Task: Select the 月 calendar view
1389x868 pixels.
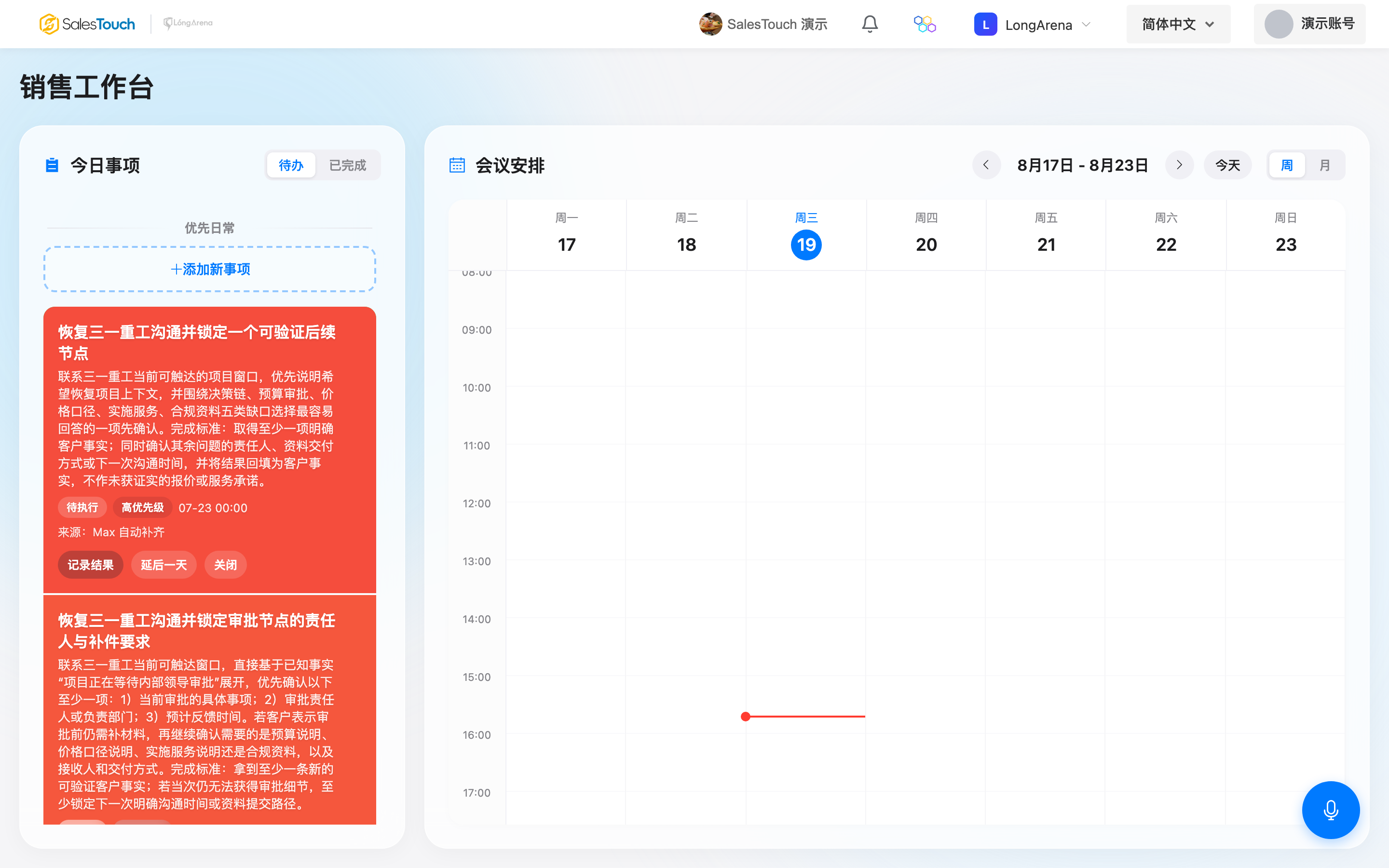Action: click(x=1325, y=165)
